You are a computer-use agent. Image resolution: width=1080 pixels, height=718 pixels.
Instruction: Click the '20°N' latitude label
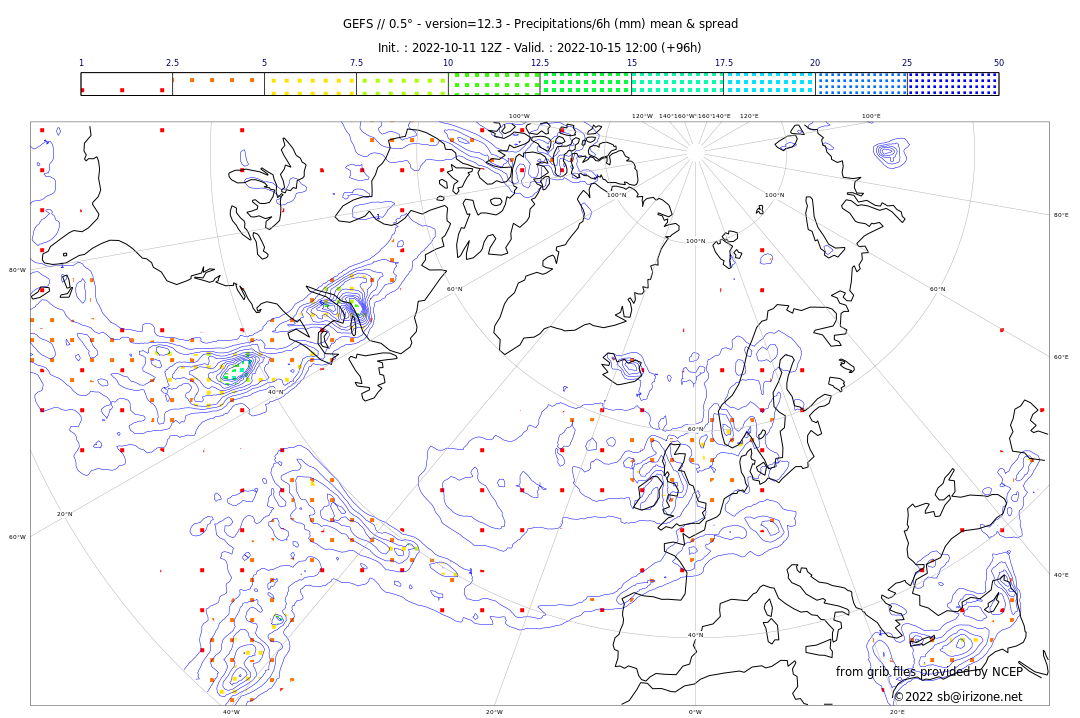click(65, 514)
